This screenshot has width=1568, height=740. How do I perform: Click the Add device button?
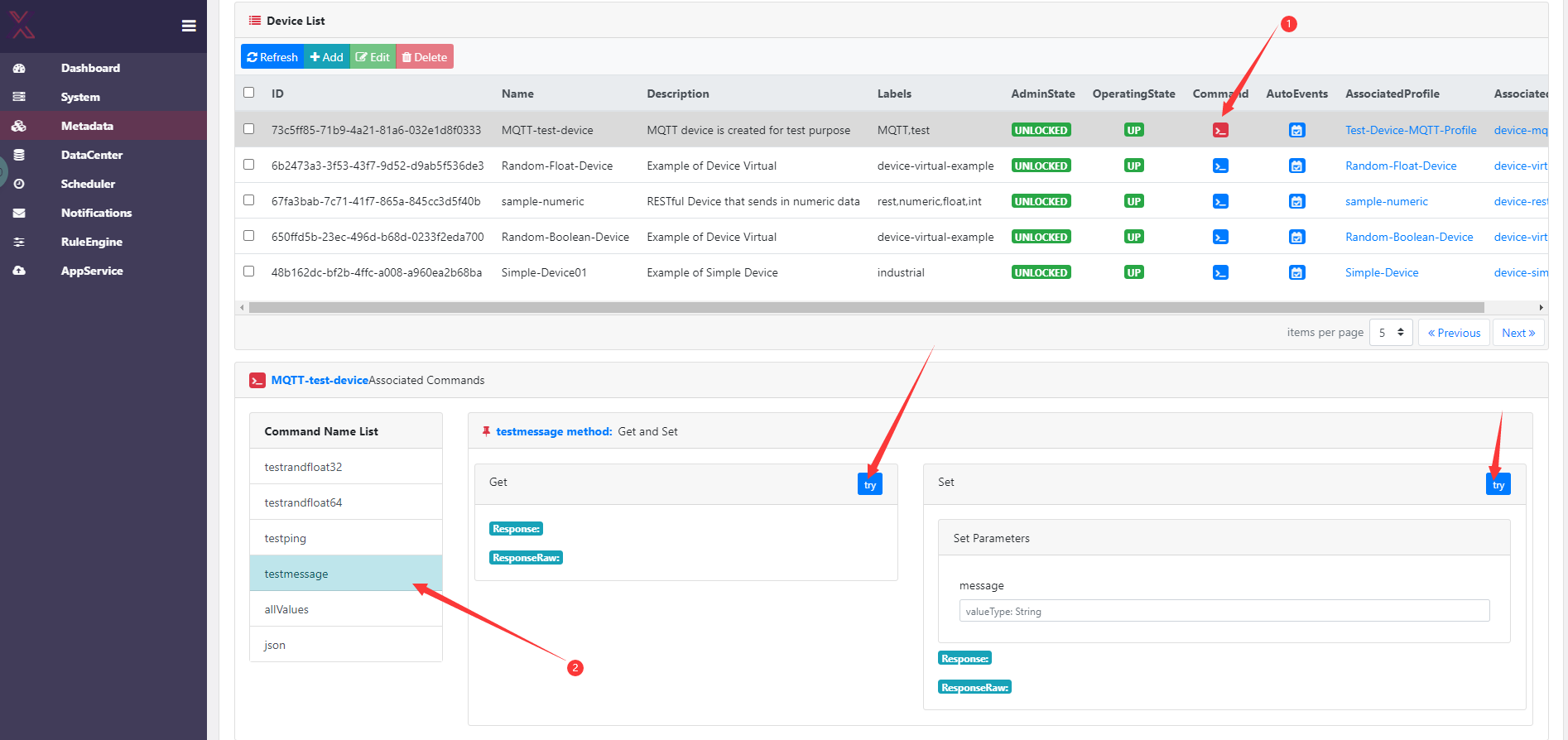327,57
